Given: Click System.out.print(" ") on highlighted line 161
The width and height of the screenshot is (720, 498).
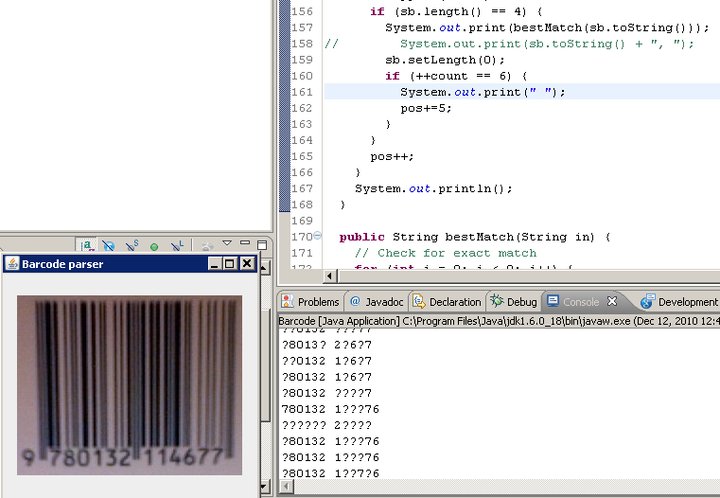Looking at the screenshot, I should point(483,92).
